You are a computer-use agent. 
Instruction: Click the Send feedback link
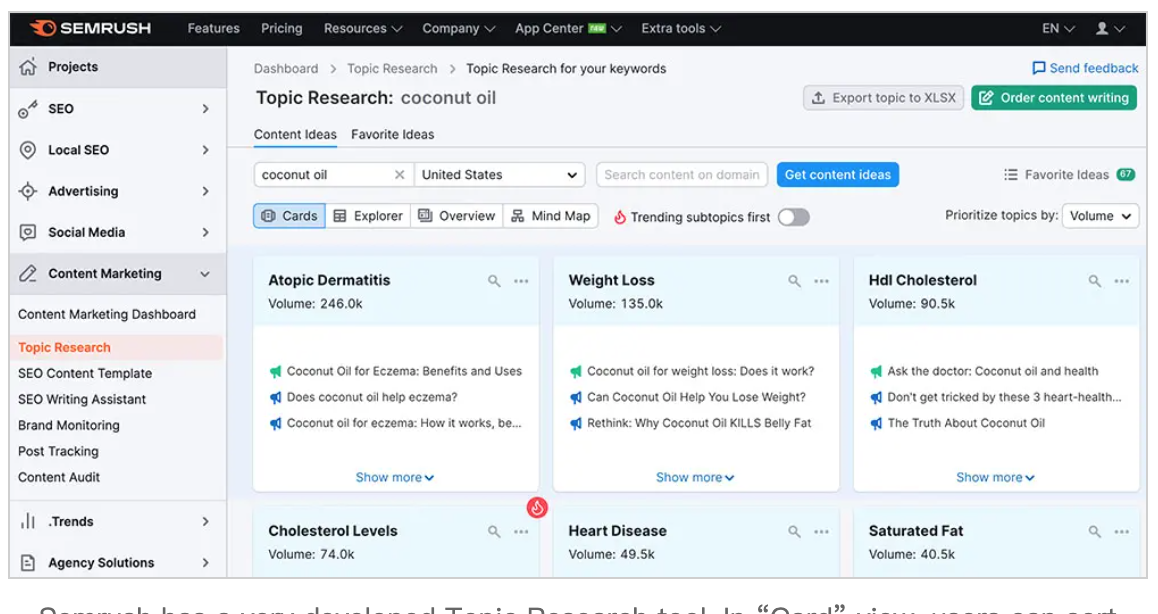click(x=1085, y=68)
